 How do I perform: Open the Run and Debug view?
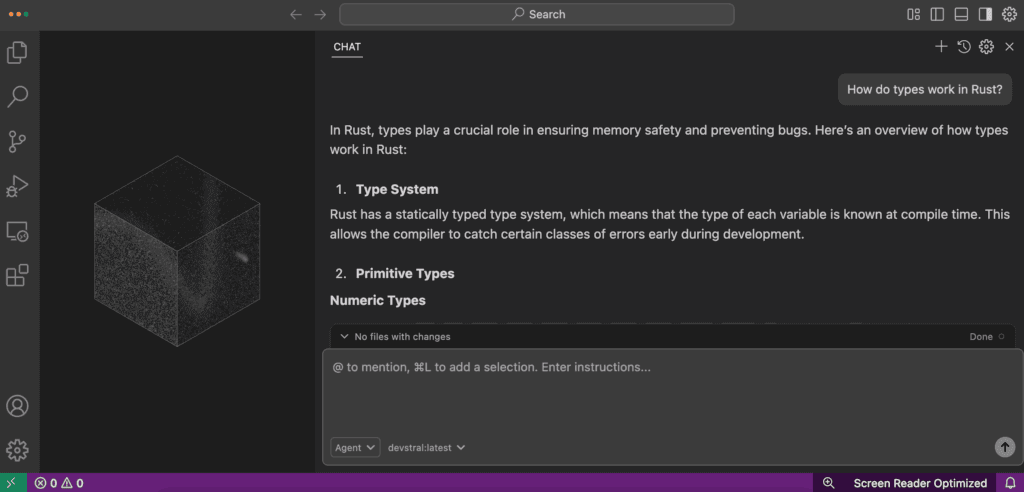[x=17, y=186]
